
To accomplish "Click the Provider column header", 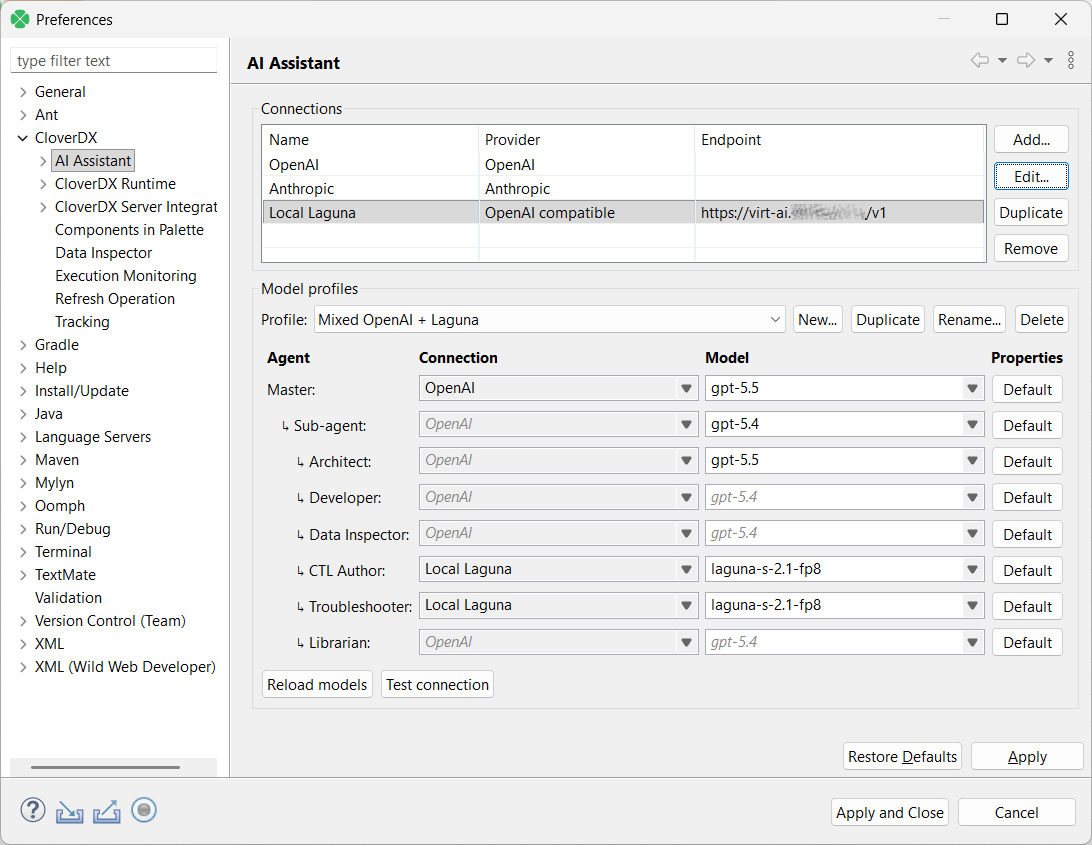I will coord(586,139).
